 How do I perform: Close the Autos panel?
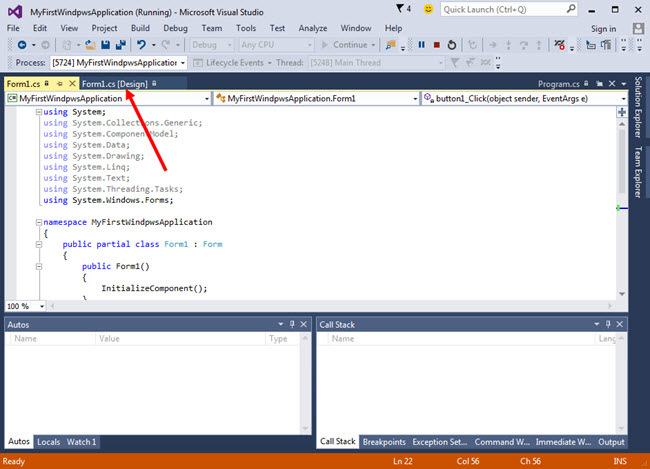(304, 324)
